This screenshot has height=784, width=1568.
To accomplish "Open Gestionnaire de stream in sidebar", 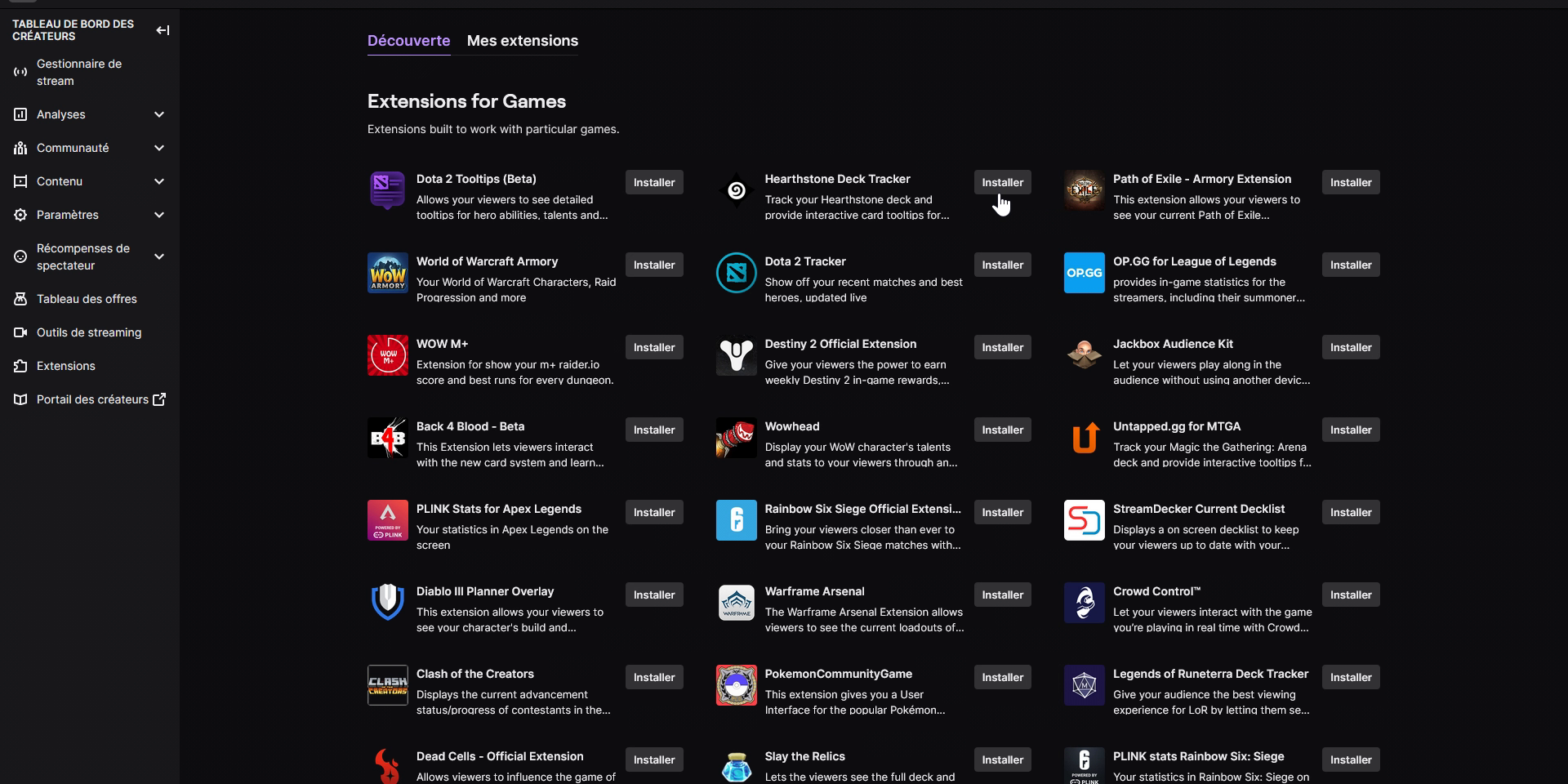I will point(78,73).
